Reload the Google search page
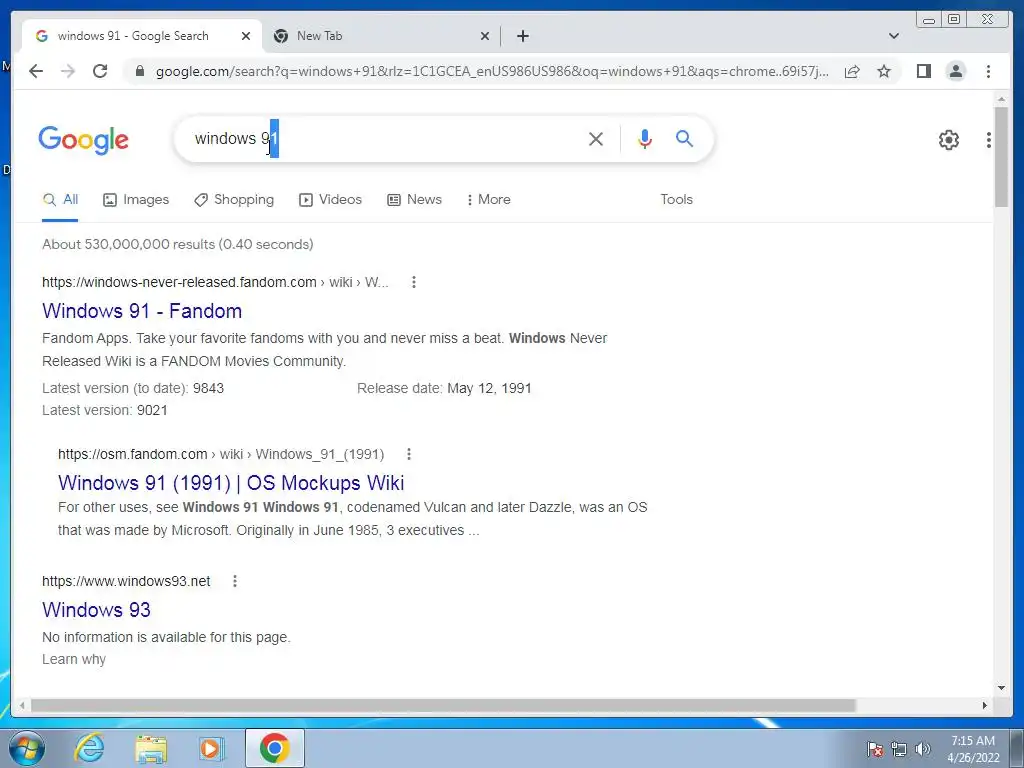The image size is (1024, 768). (100, 71)
